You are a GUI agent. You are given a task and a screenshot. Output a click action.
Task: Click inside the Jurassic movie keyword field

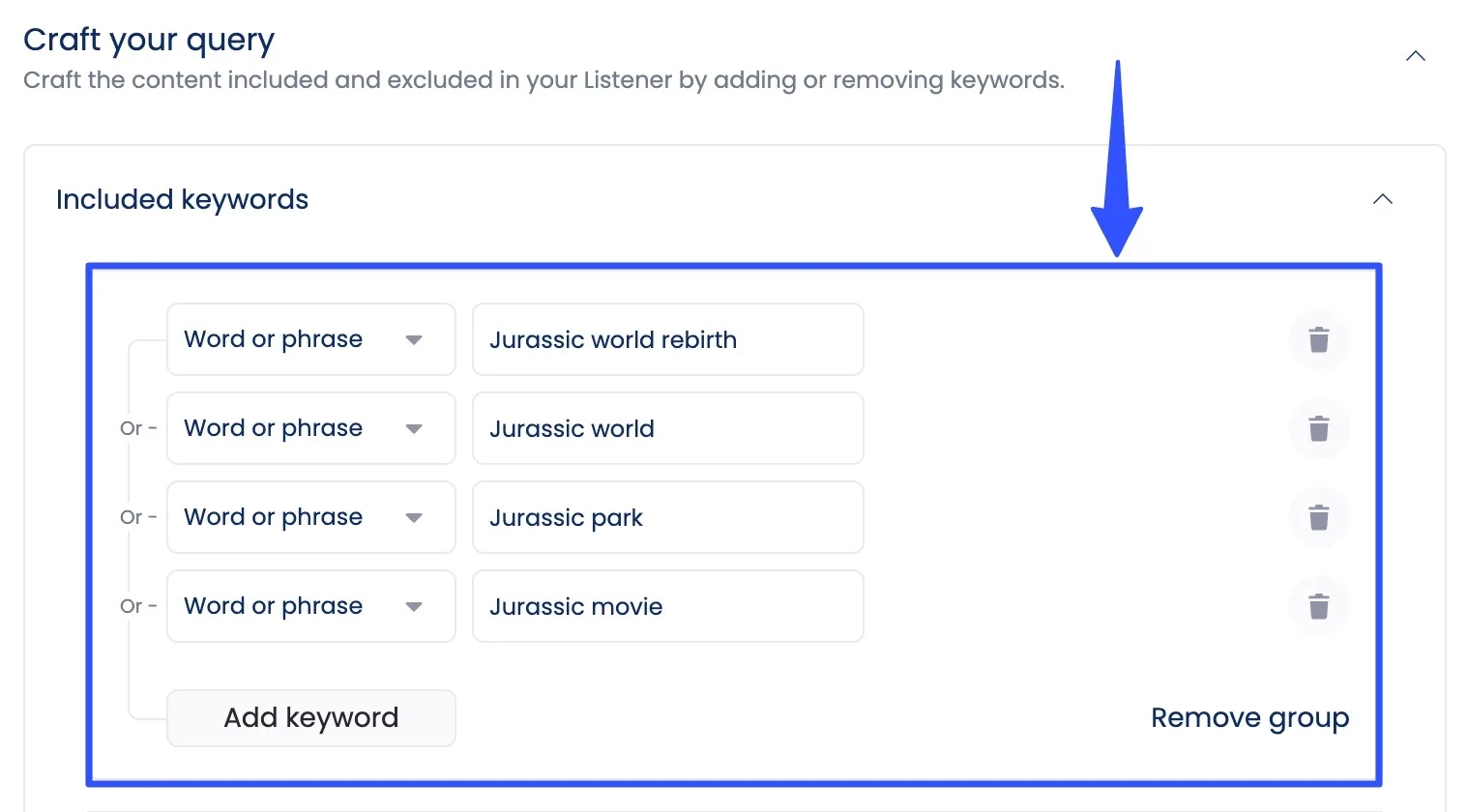click(x=666, y=606)
